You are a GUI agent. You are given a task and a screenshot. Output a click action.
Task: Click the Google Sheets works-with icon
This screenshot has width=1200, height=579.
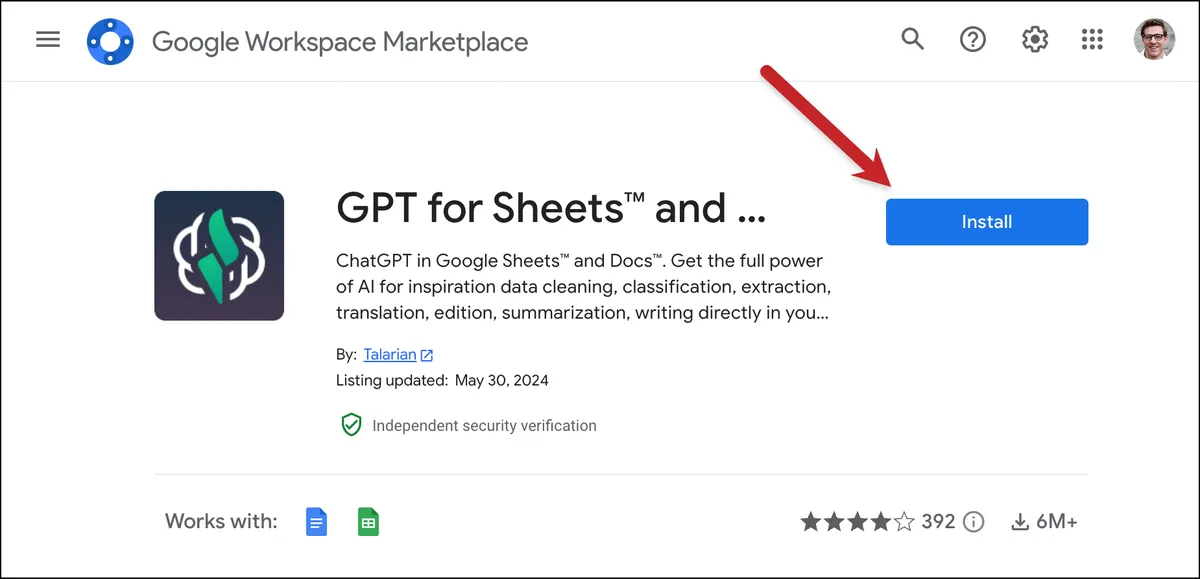[x=368, y=522]
